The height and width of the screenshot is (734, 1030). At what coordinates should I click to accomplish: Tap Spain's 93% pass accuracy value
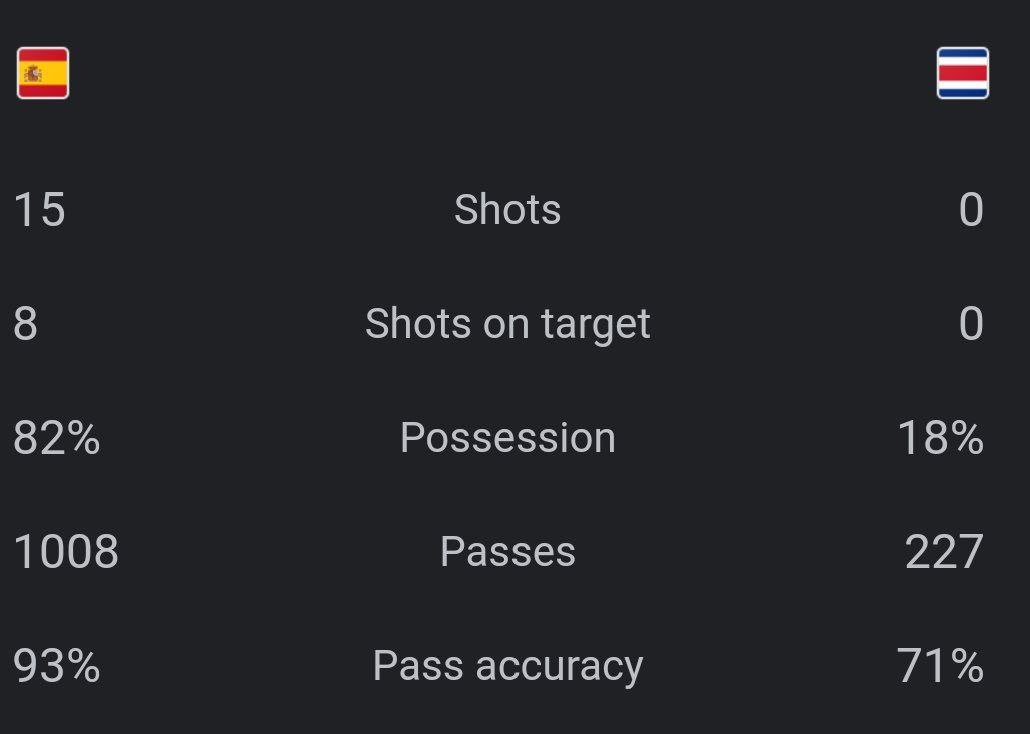[x=57, y=666]
